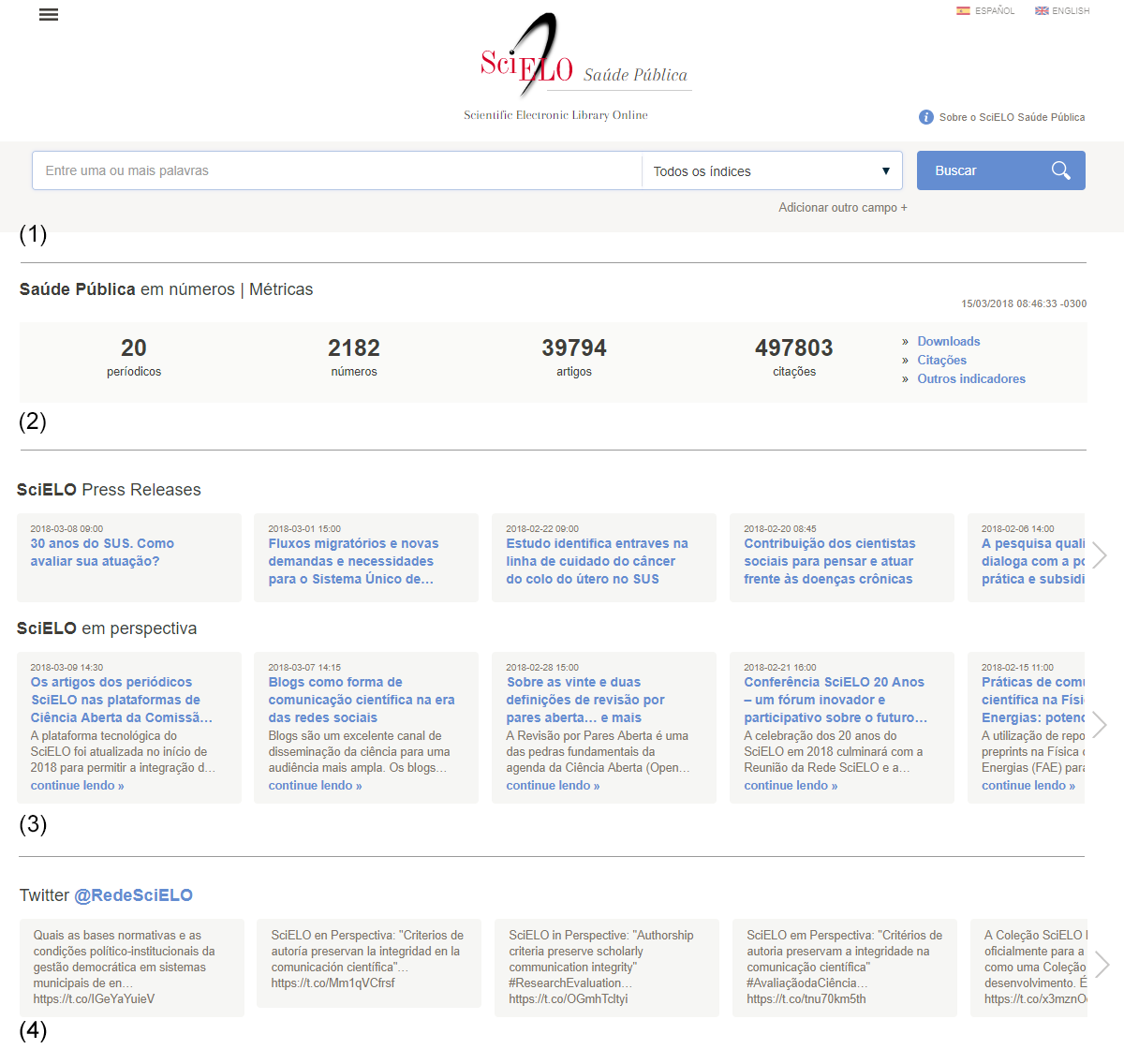Open the @RedeSciELO Twitter link

(x=134, y=895)
